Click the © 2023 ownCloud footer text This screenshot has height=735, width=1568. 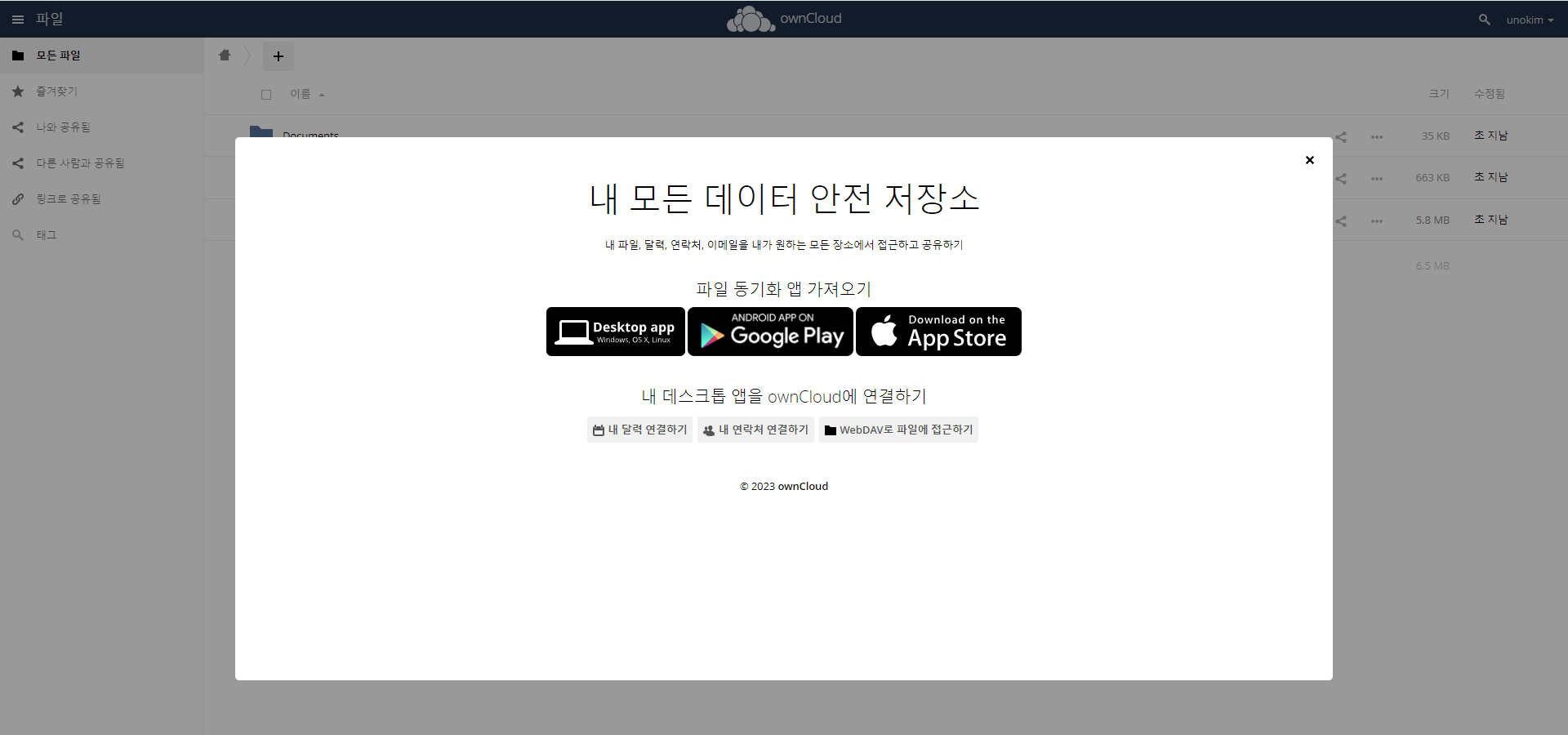(x=784, y=486)
